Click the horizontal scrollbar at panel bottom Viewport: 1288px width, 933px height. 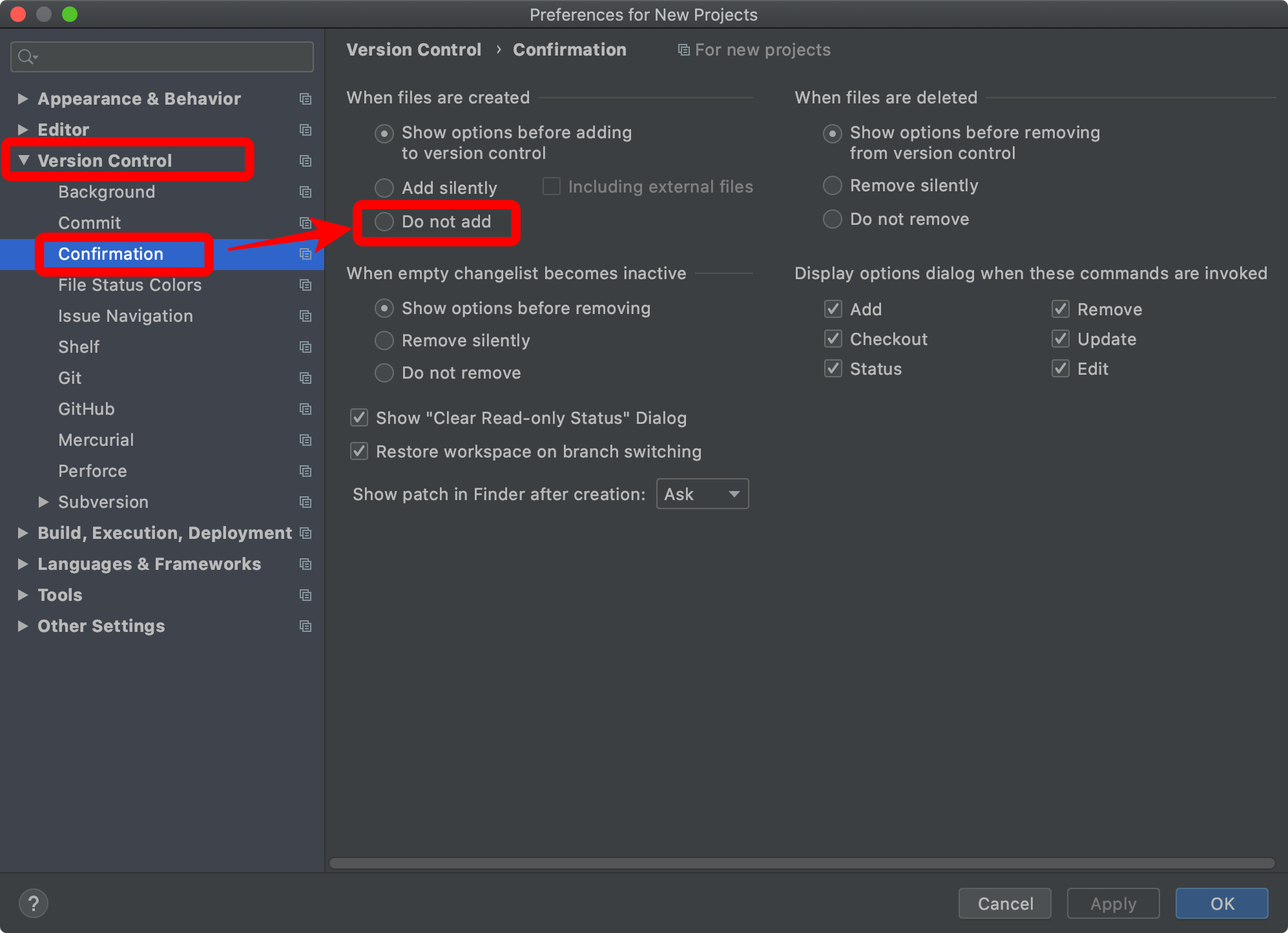tap(801, 863)
